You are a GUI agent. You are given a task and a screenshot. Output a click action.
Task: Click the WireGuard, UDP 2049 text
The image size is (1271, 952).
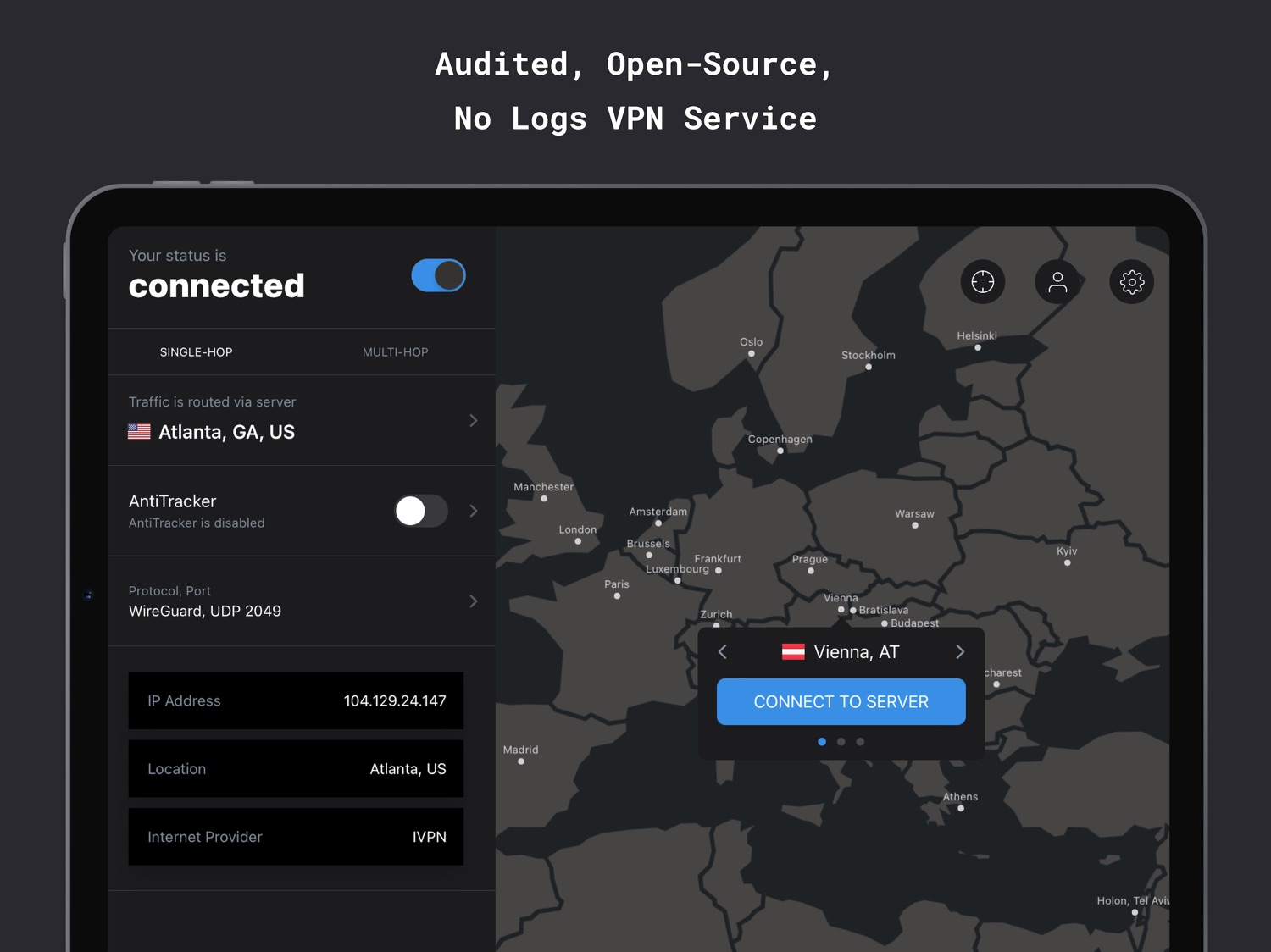[x=205, y=612]
